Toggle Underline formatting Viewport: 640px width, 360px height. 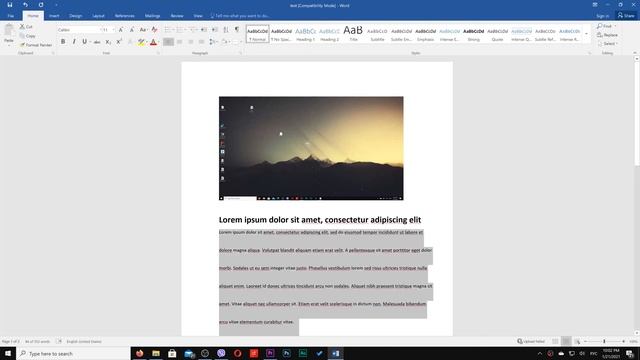84,42
